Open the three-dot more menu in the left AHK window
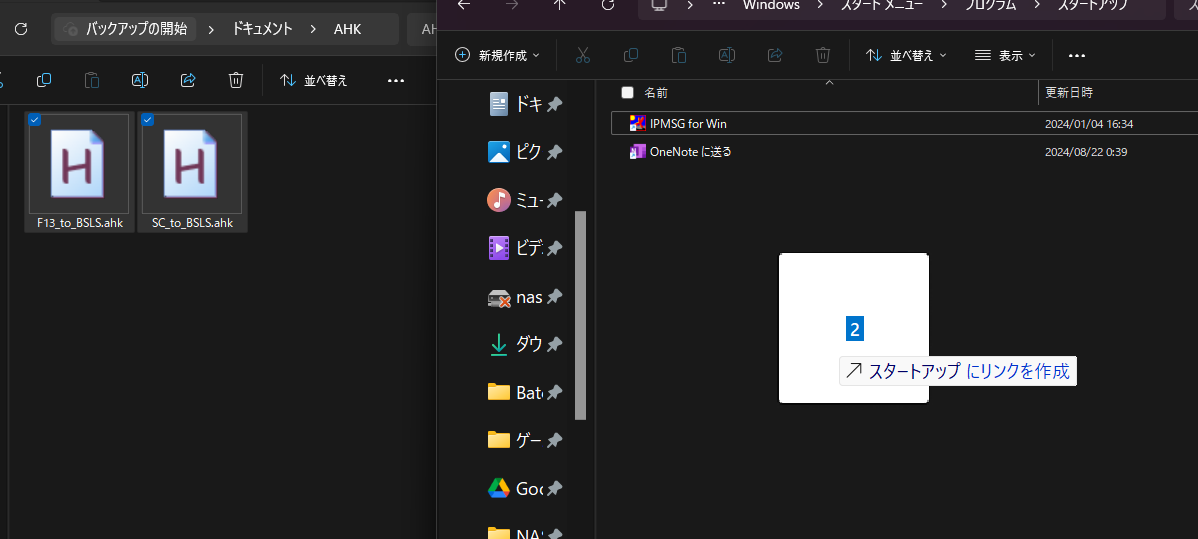This screenshot has height=539, width=1198. 396,80
